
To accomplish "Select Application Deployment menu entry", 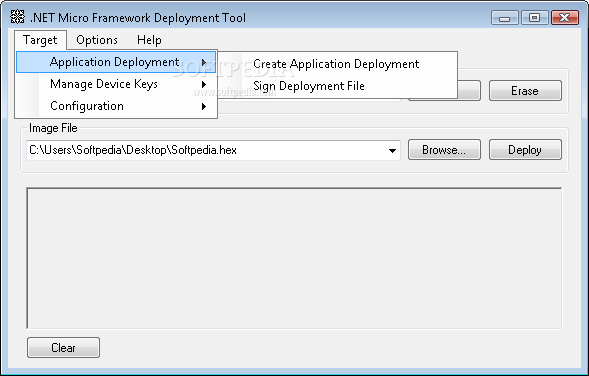I will coord(116,62).
